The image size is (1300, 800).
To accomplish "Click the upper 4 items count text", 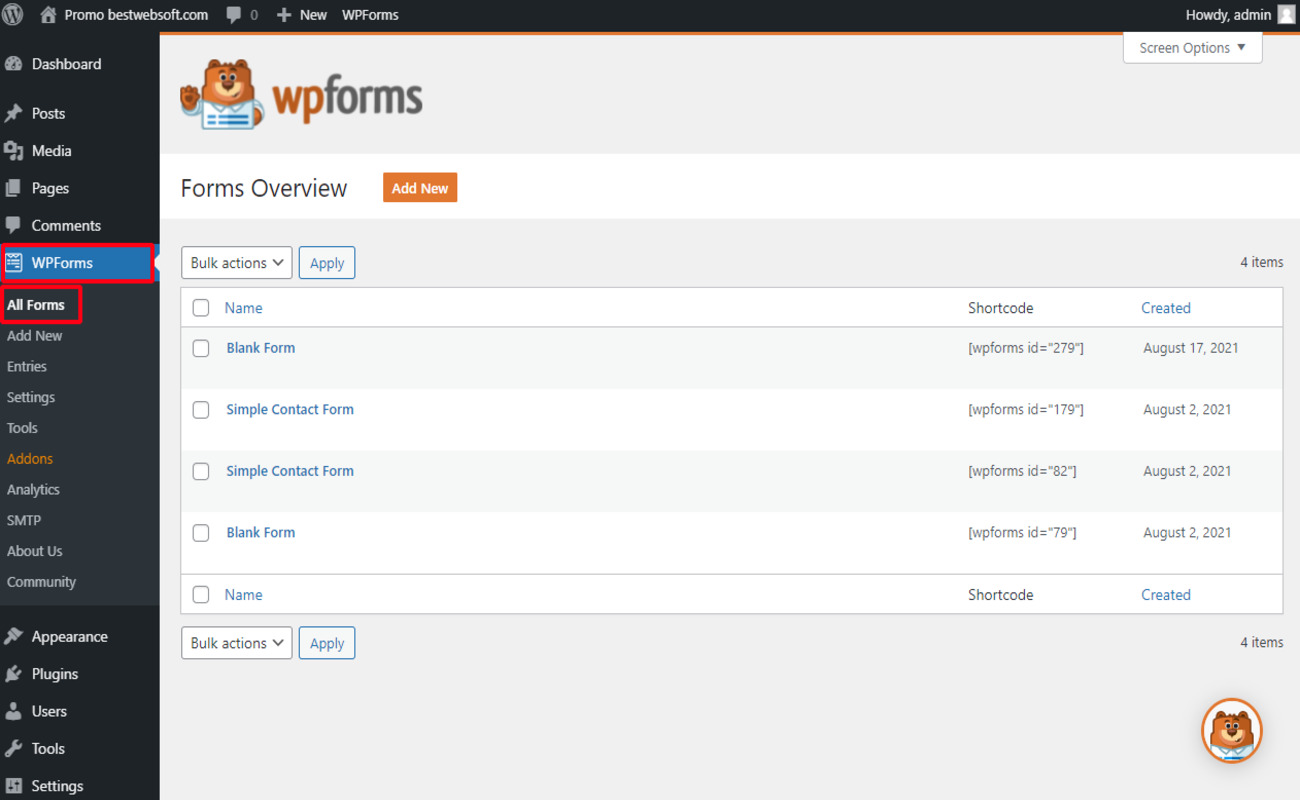I will [1262, 262].
